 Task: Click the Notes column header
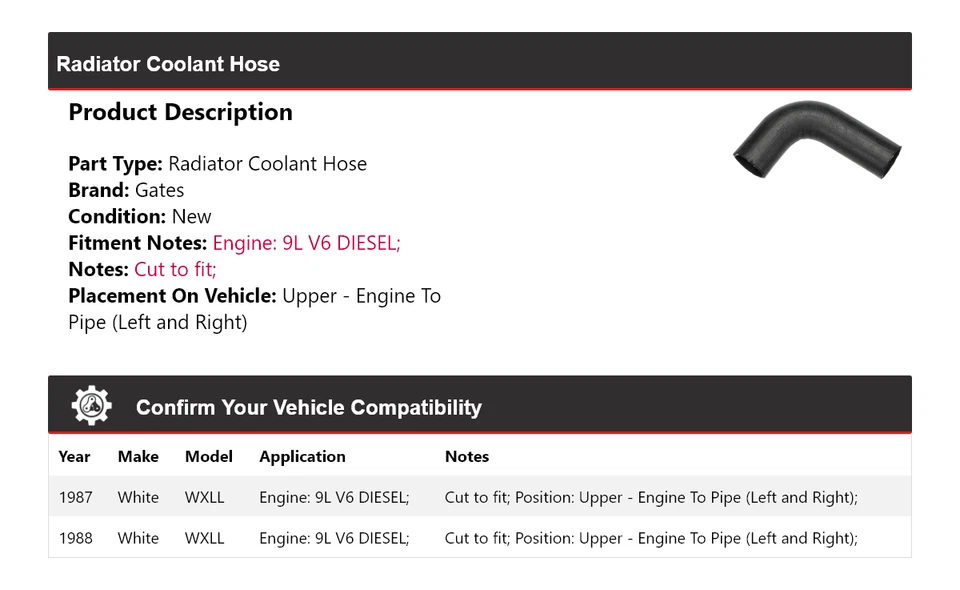(466, 456)
